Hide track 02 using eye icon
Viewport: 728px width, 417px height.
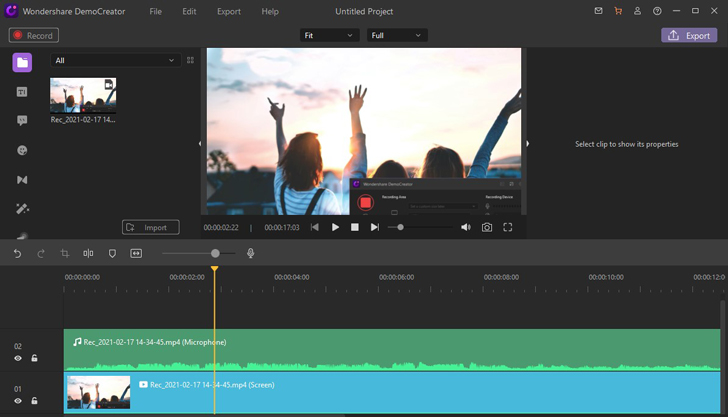click(18, 358)
